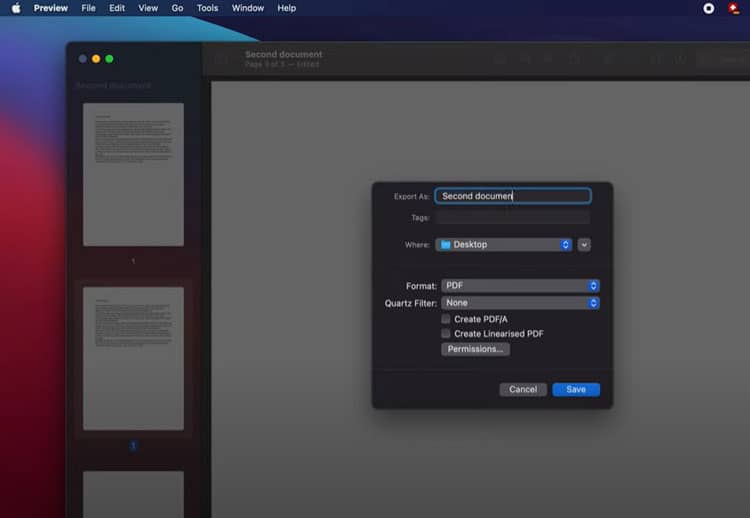This screenshot has width=750, height=518.
Task: Open the File menu
Action: point(88,8)
